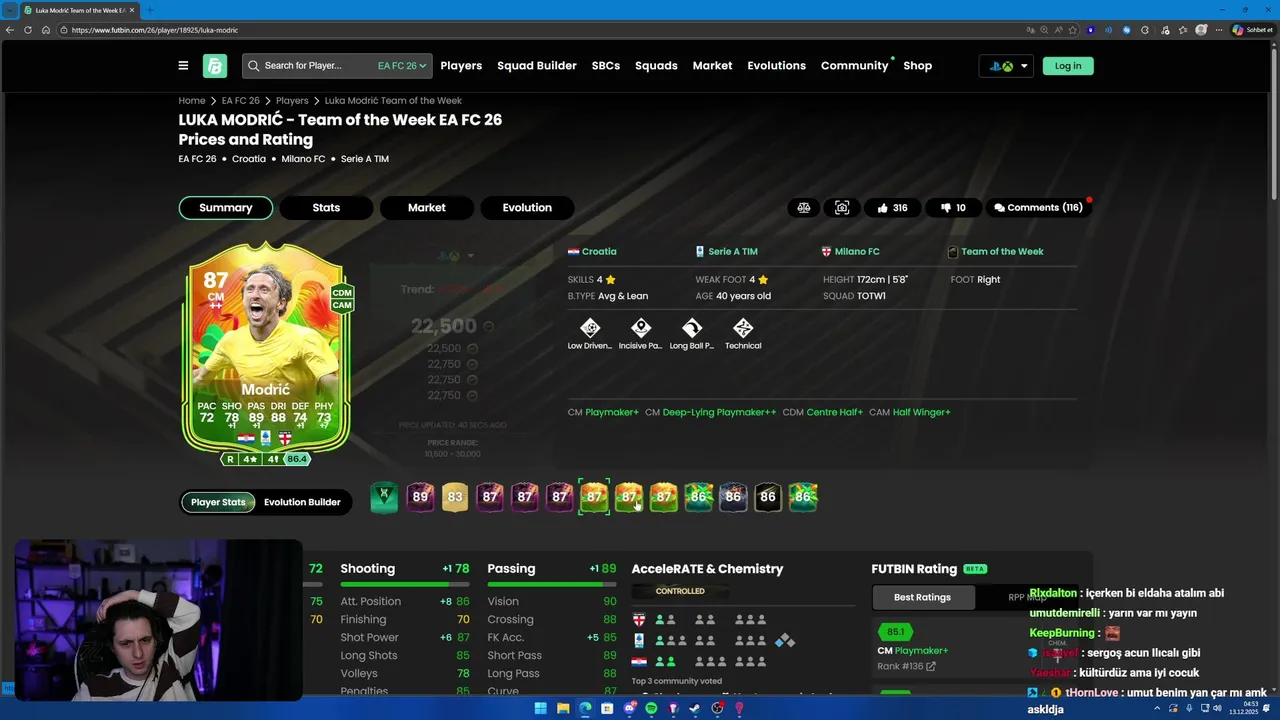Click the search magnifier icon
The height and width of the screenshot is (720, 1280).
coord(253,66)
